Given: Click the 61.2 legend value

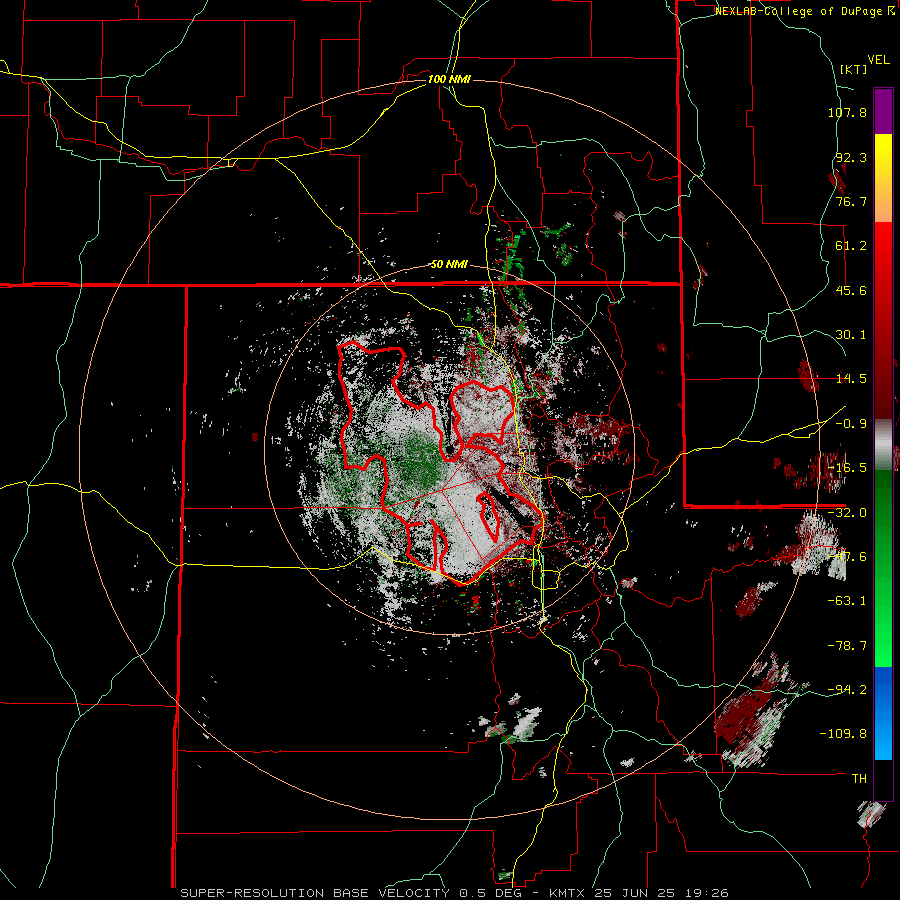Looking at the screenshot, I should [851, 246].
